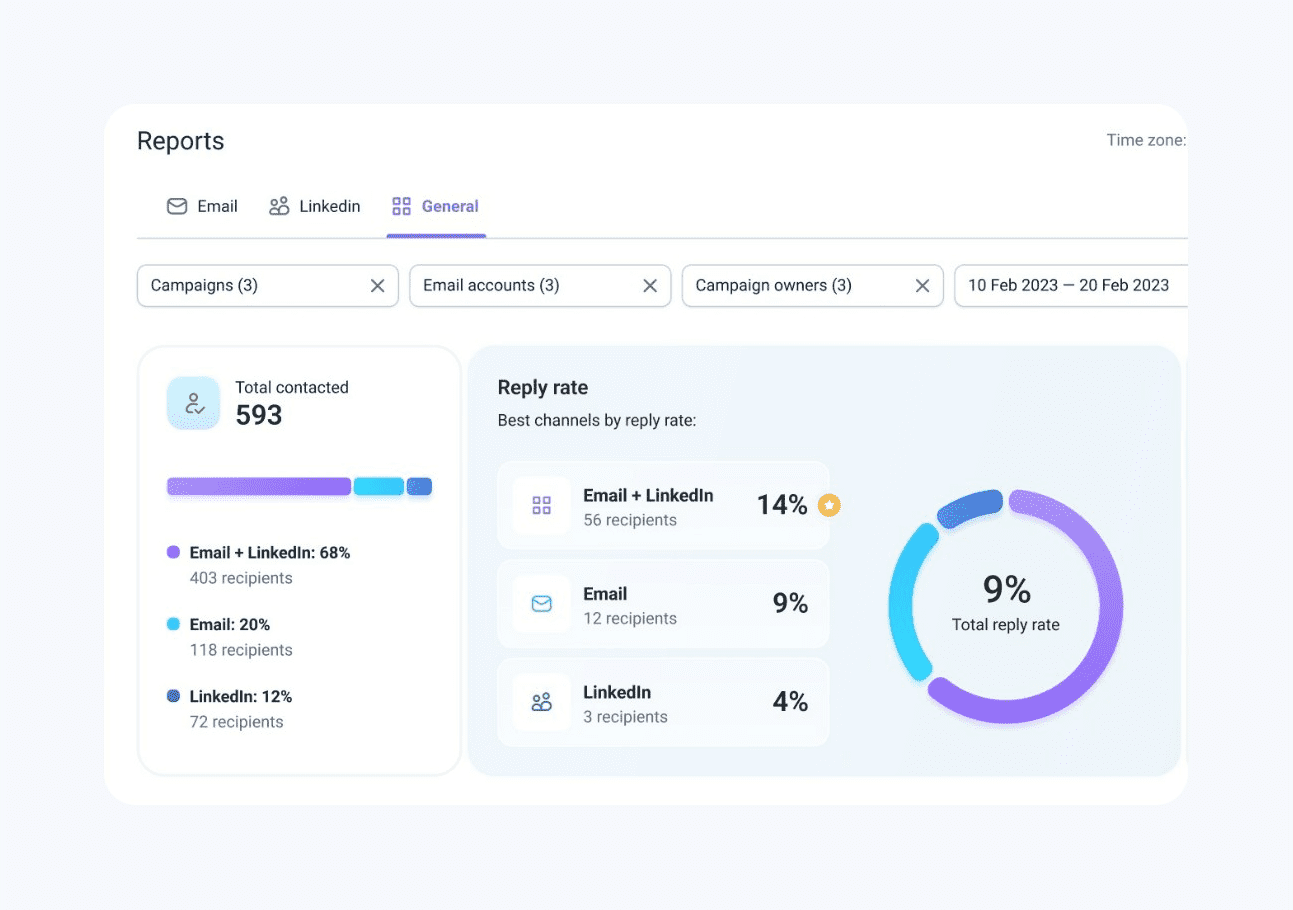Image resolution: width=1293 pixels, height=910 pixels.
Task: Open the Campaigns (3) dropdown
Action: coord(250,286)
